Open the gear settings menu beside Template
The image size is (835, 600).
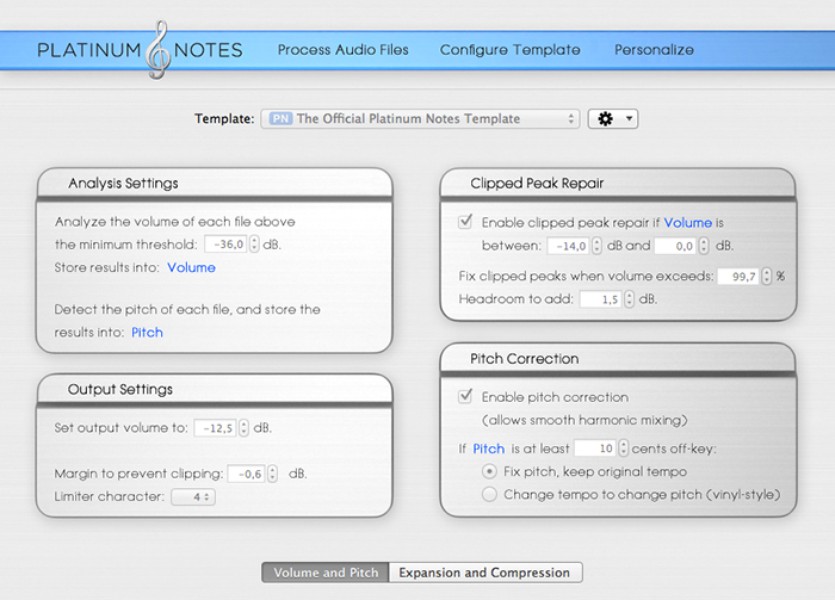pos(612,119)
